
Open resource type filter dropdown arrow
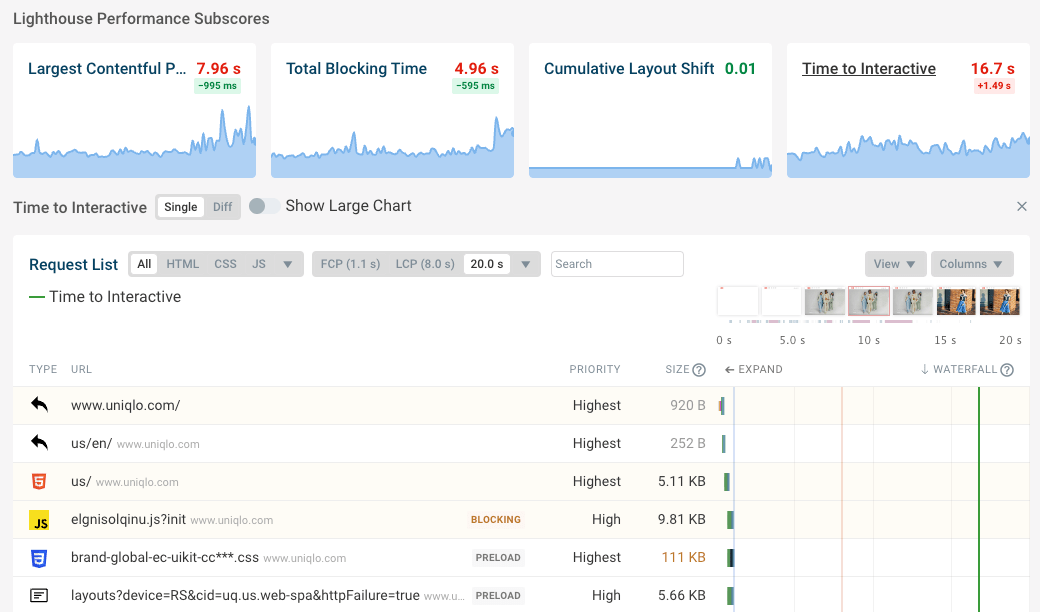[x=288, y=264]
